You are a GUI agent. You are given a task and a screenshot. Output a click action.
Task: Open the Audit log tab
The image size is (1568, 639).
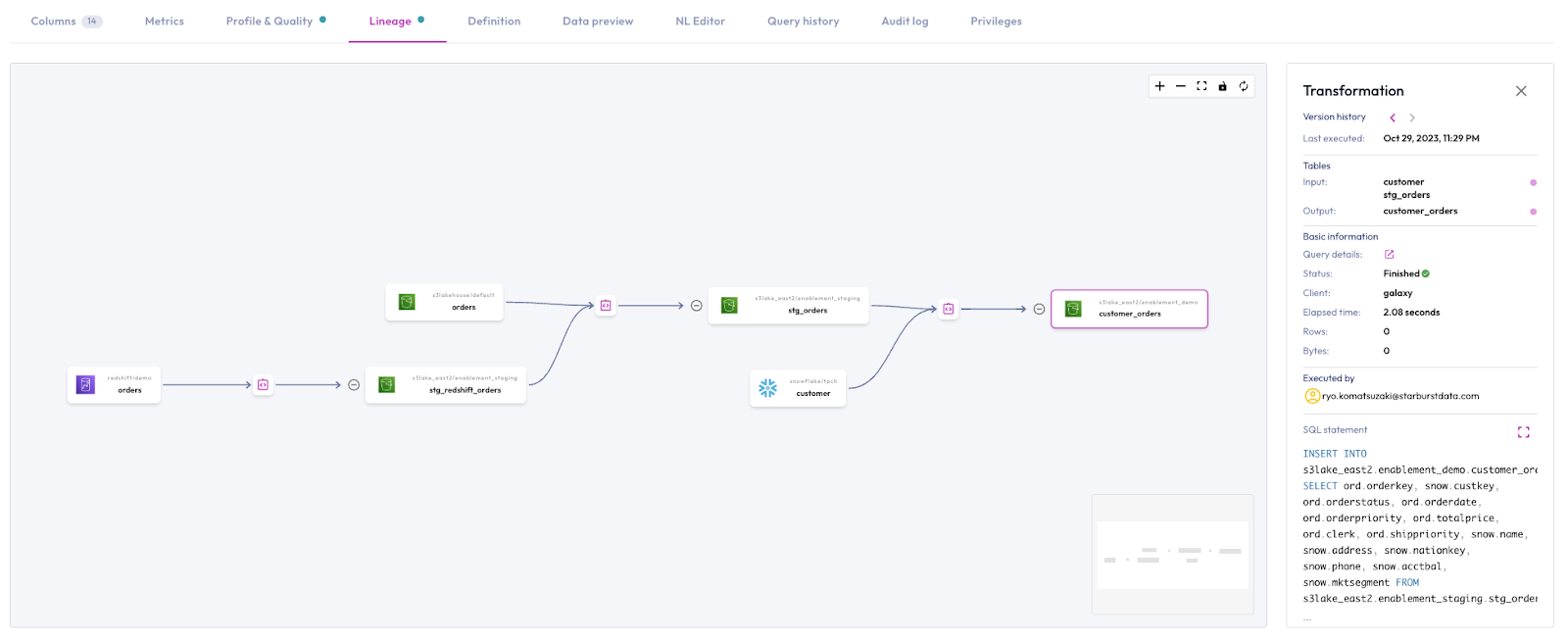point(905,22)
